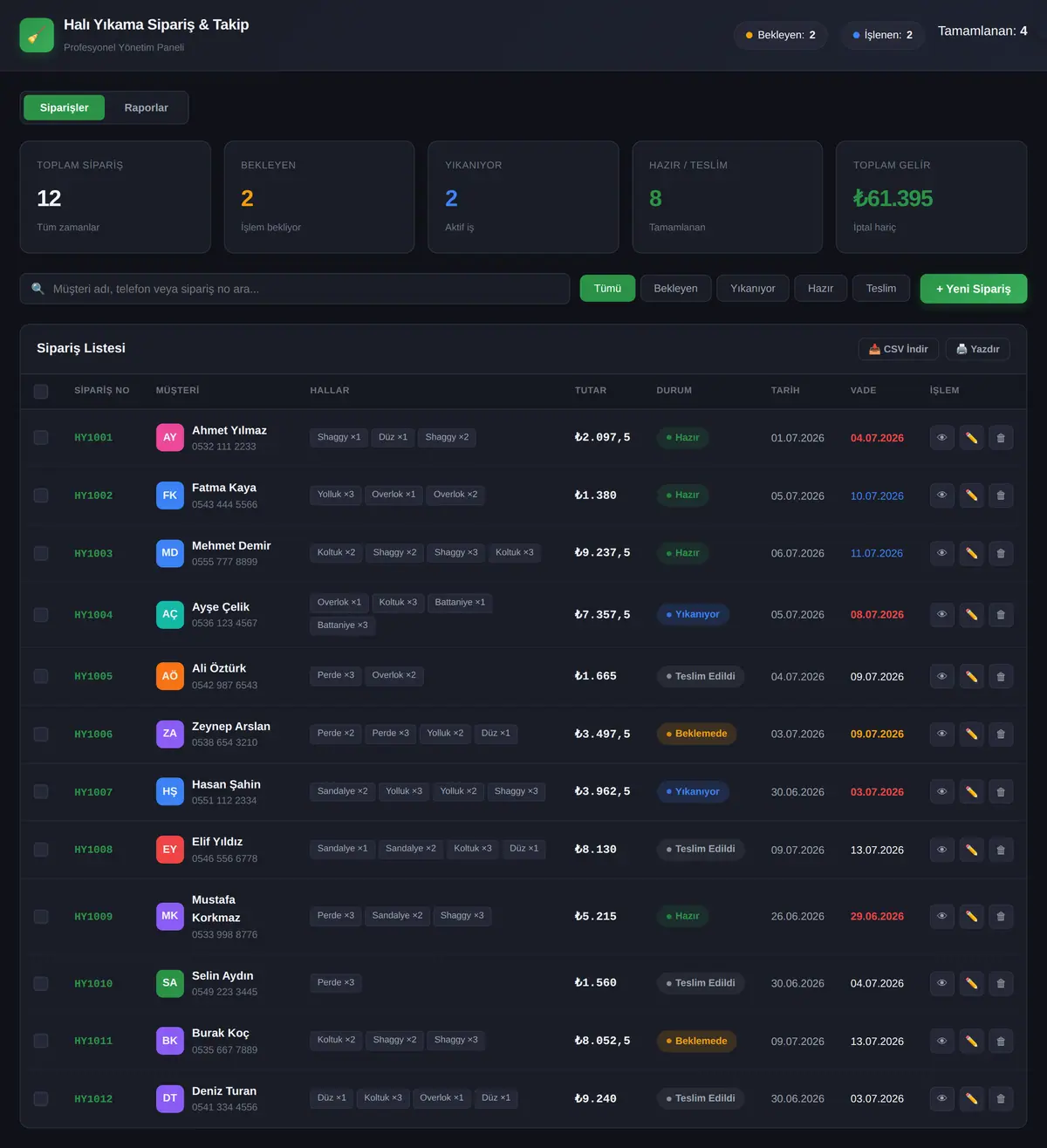The width and height of the screenshot is (1047, 1148).
Task: View Selin Aydın's order HY1010
Action: click(941, 983)
